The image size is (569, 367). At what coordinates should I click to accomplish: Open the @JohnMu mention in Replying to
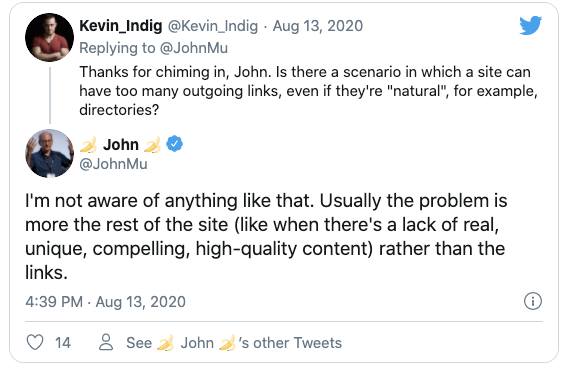tap(193, 48)
